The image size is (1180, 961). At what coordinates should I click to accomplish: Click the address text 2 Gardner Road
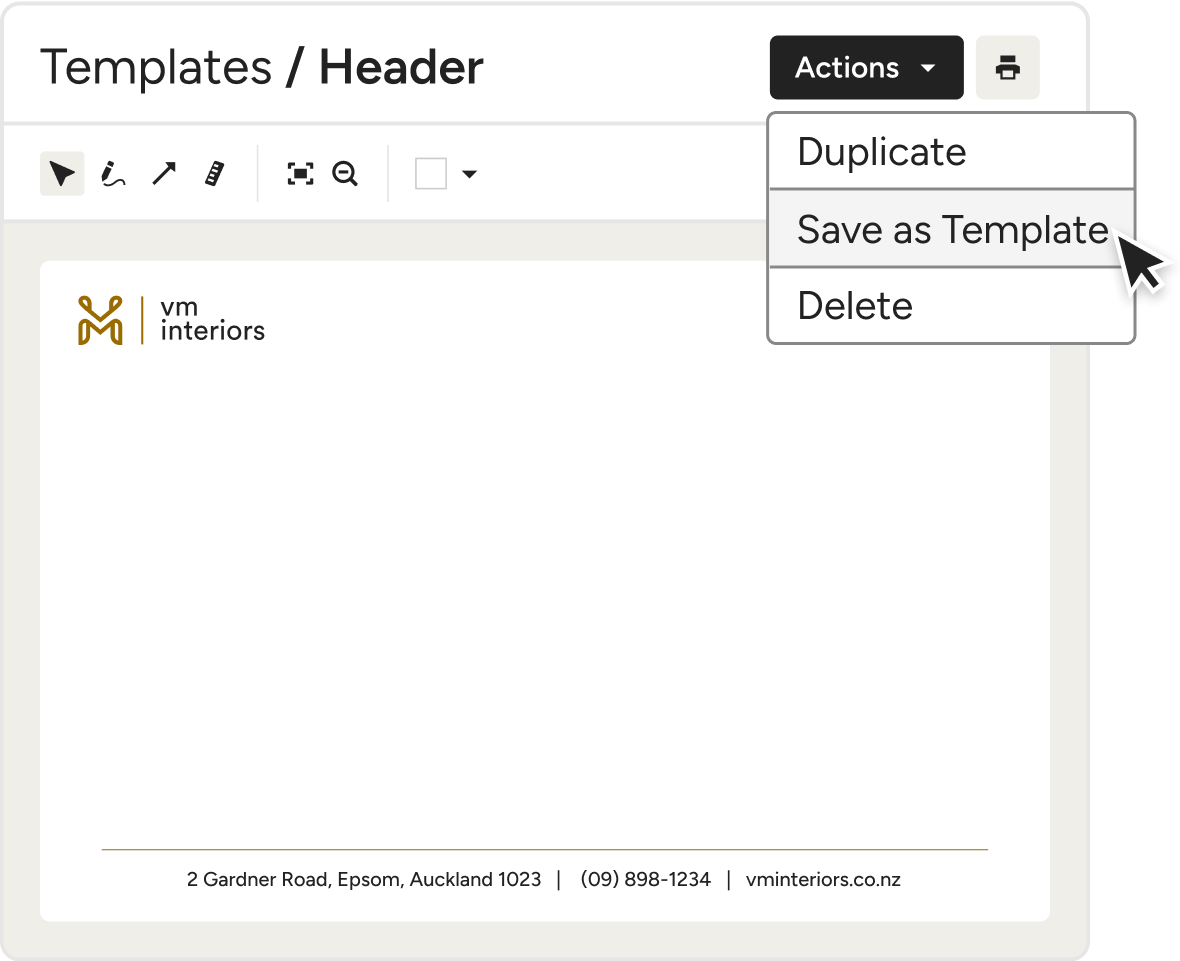[x=363, y=879]
